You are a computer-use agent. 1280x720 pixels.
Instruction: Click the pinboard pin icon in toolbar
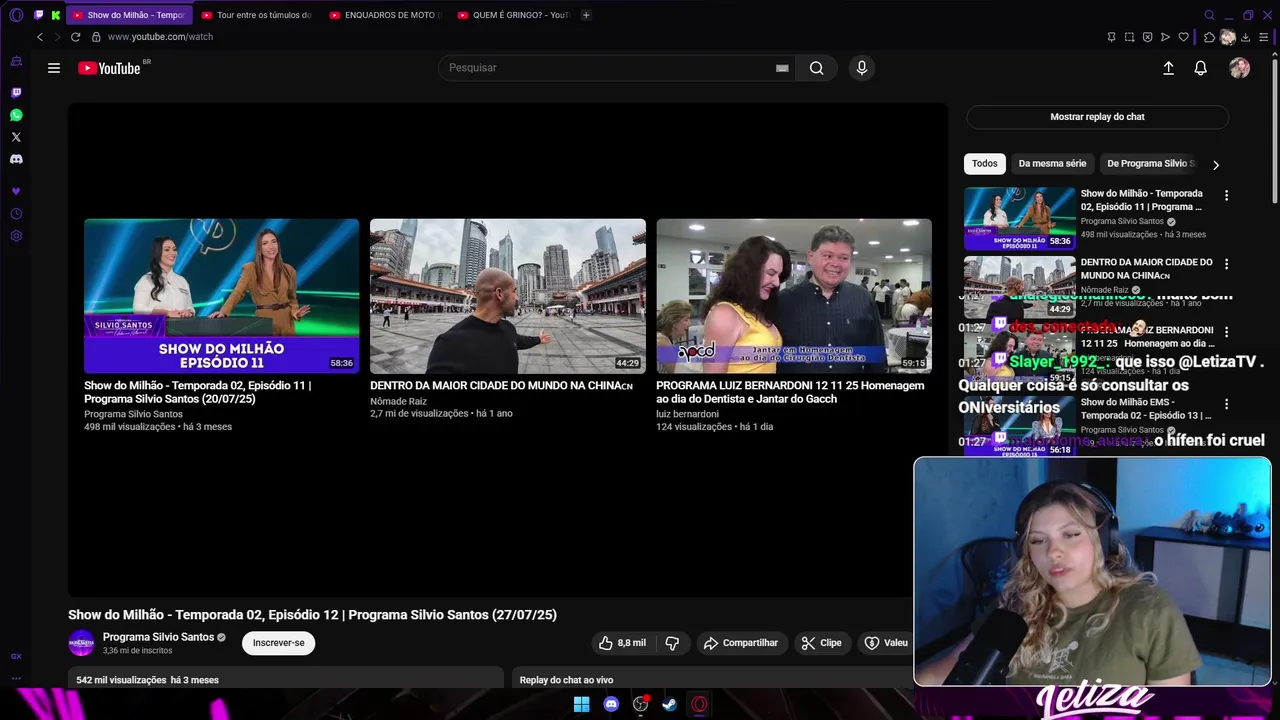tap(1111, 37)
